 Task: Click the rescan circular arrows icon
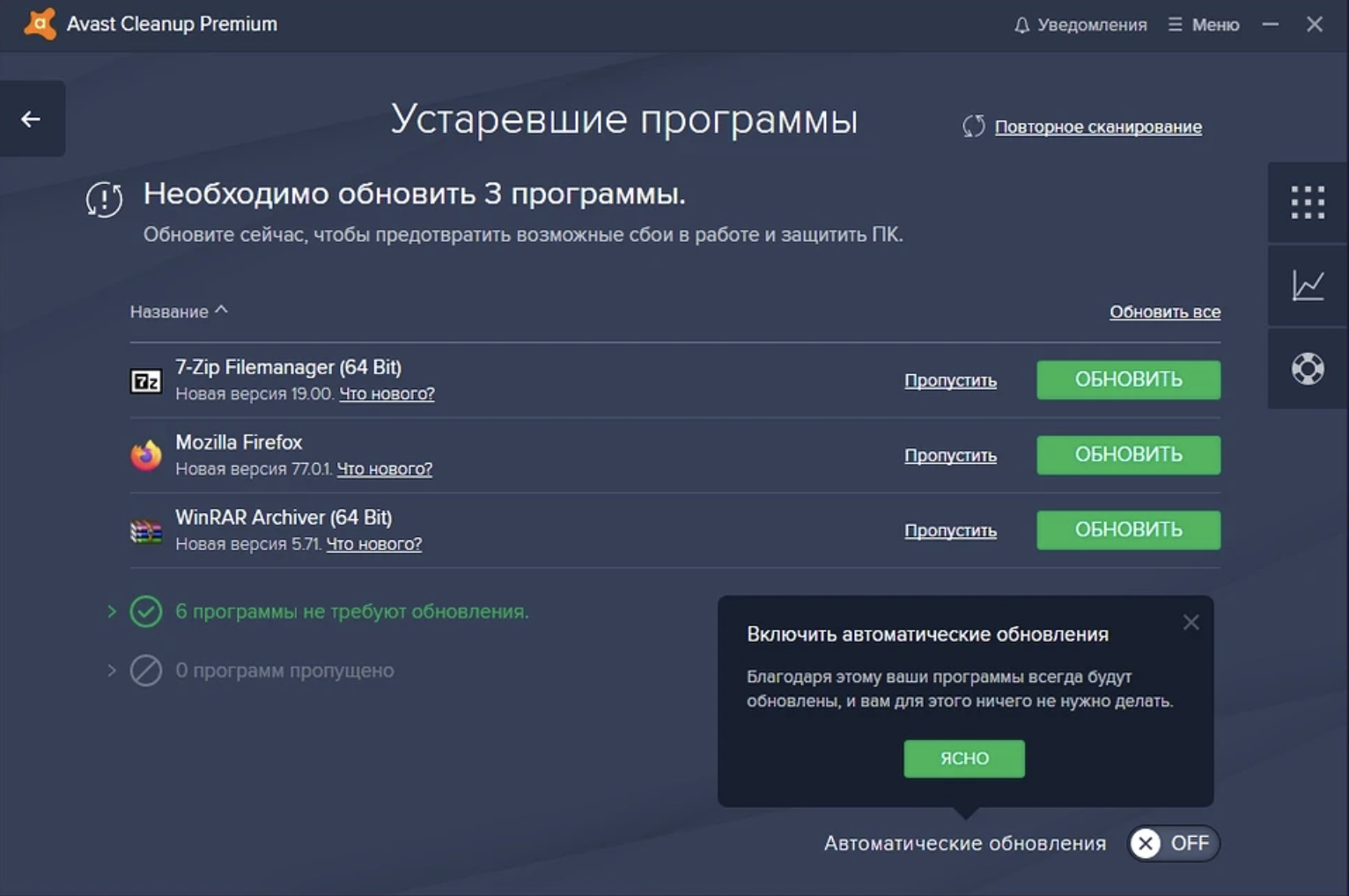point(973,127)
